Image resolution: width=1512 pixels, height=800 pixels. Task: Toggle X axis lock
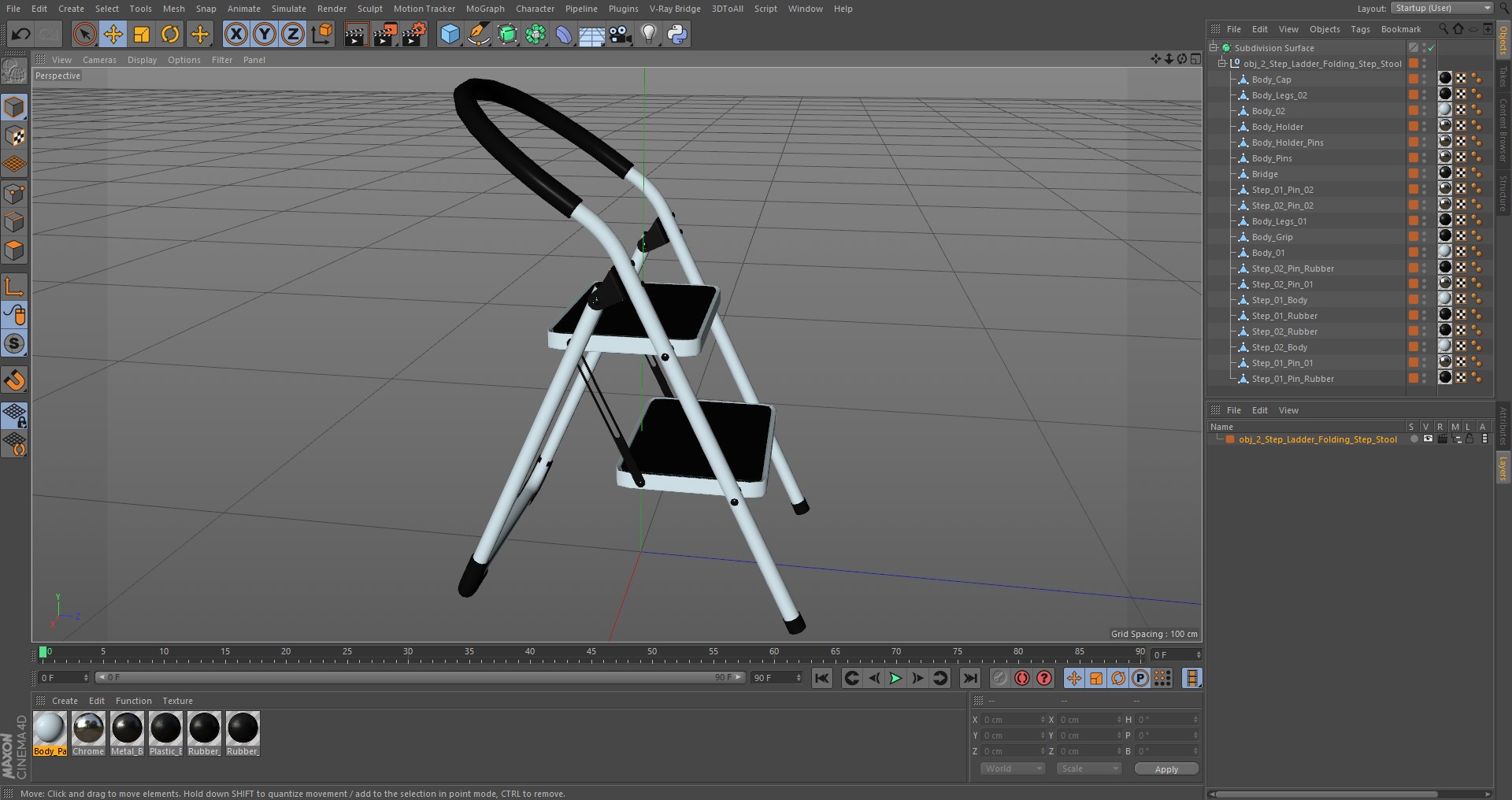click(x=235, y=34)
